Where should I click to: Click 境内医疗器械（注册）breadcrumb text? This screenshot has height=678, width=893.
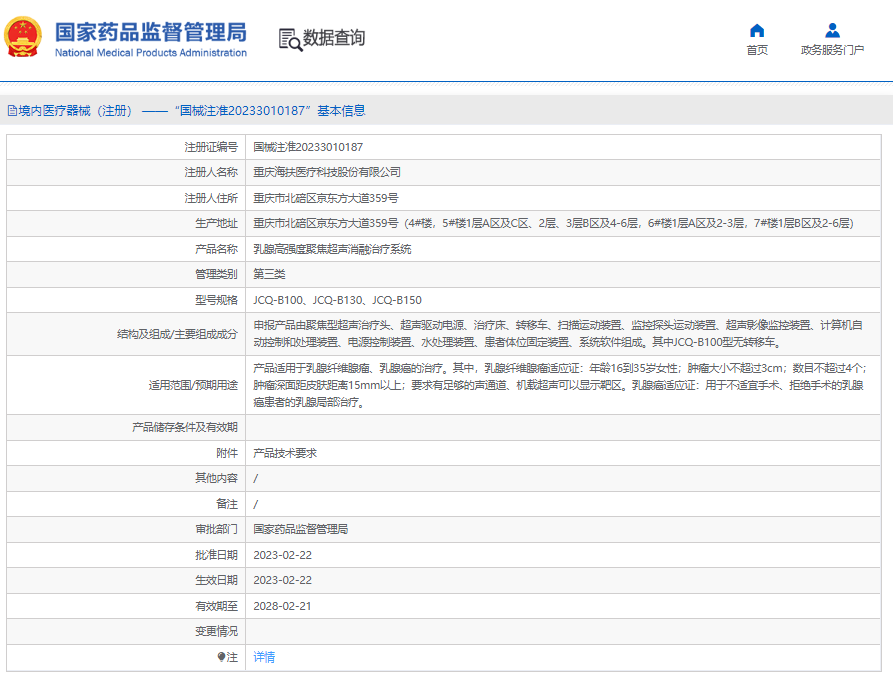(75, 111)
